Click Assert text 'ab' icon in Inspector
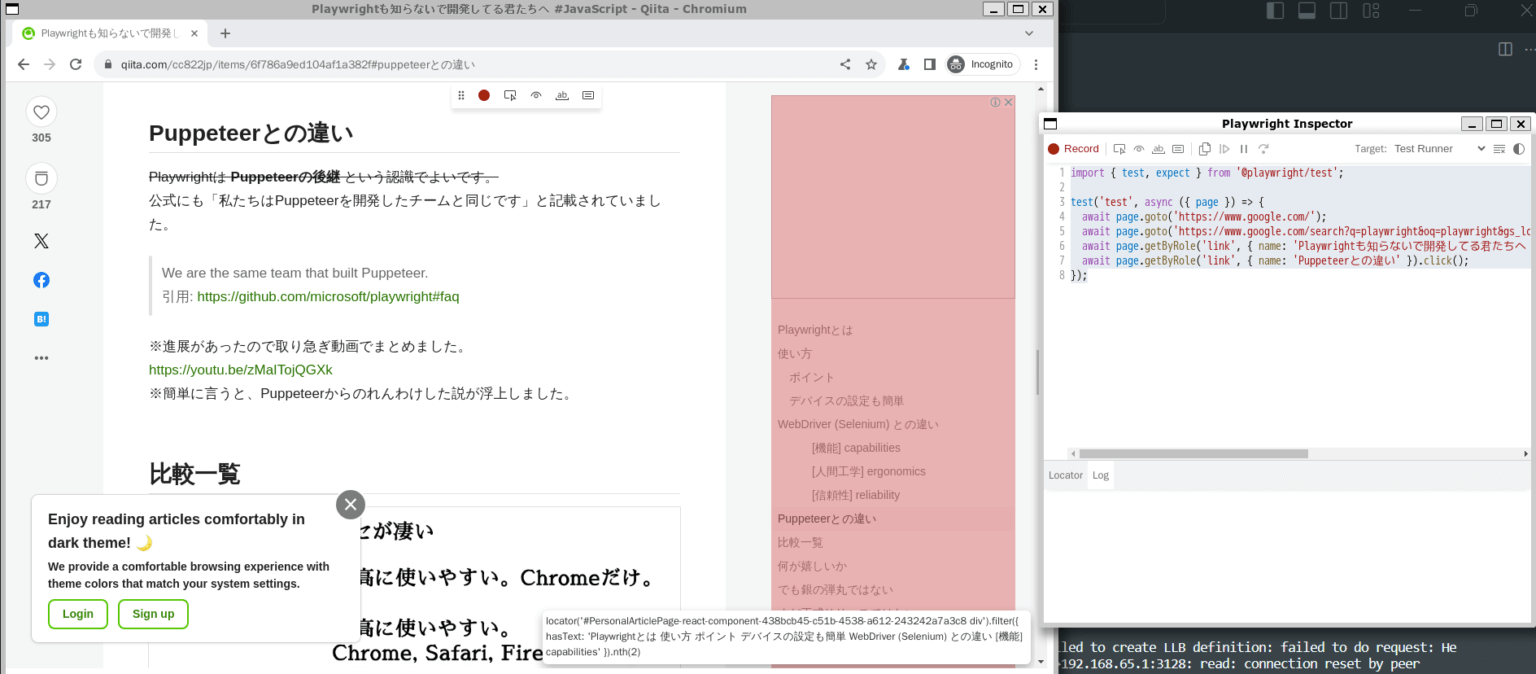Screen dimensions: 1536x674 pos(1158,149)
